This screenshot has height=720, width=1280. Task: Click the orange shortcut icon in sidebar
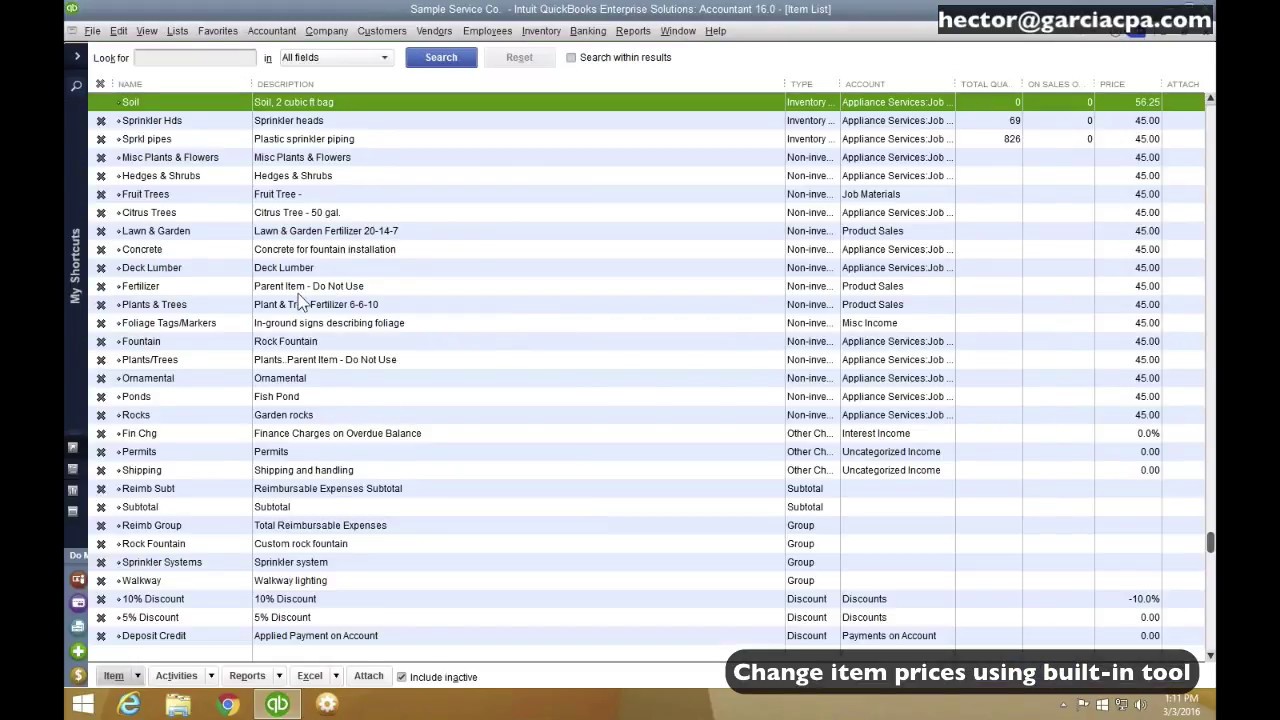78,579
